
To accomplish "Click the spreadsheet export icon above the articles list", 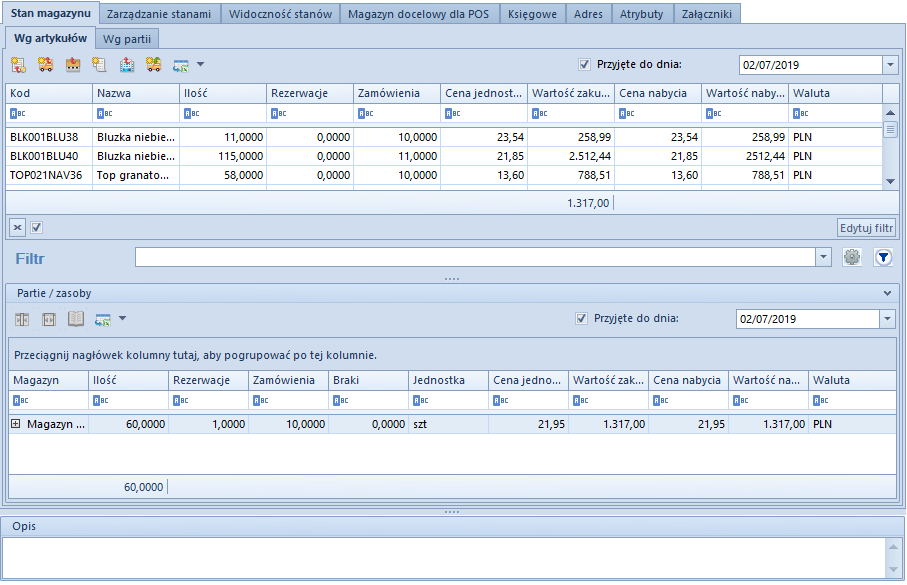I will (181, 65).
